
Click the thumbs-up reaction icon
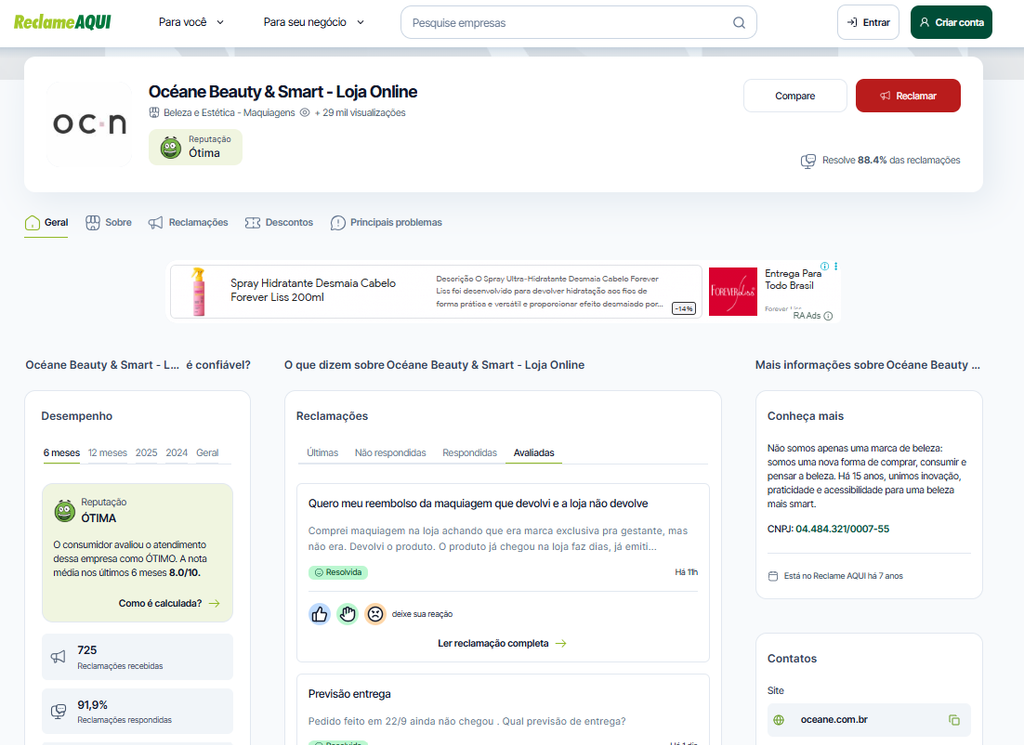click(319, 614)
